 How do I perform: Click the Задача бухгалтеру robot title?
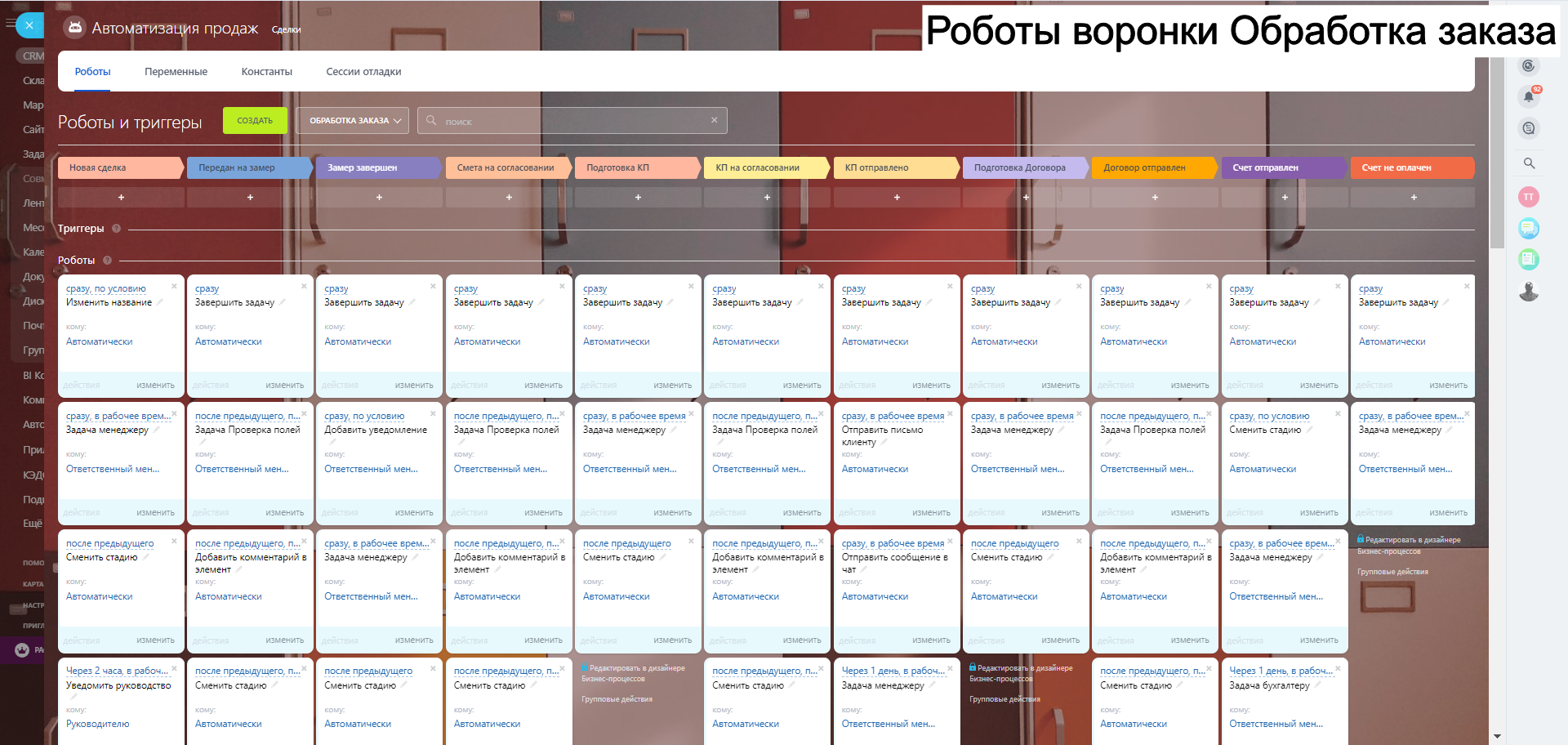pyautogui.click(x=1270, y=685)
